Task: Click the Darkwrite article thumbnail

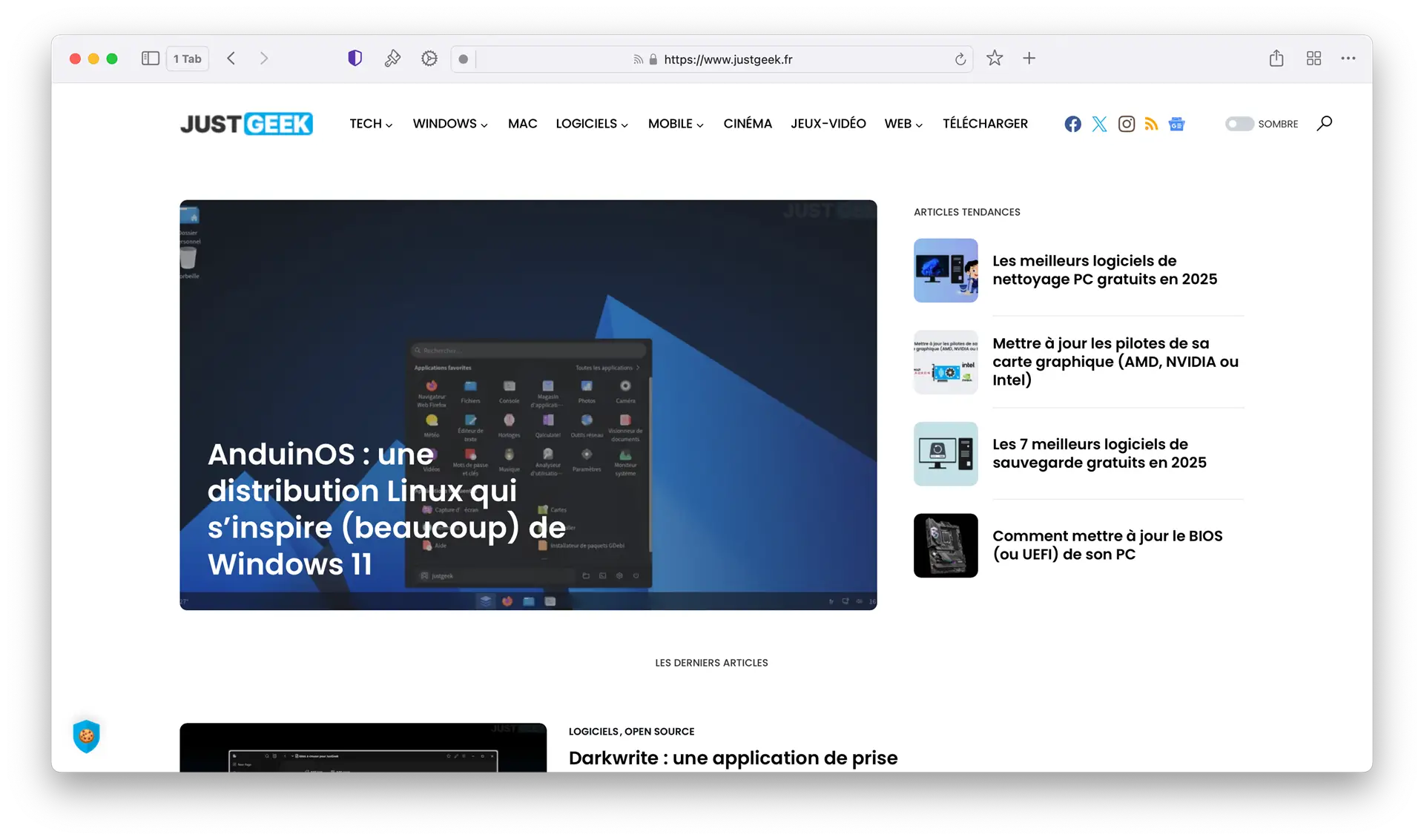Action: tap(363, 747)
